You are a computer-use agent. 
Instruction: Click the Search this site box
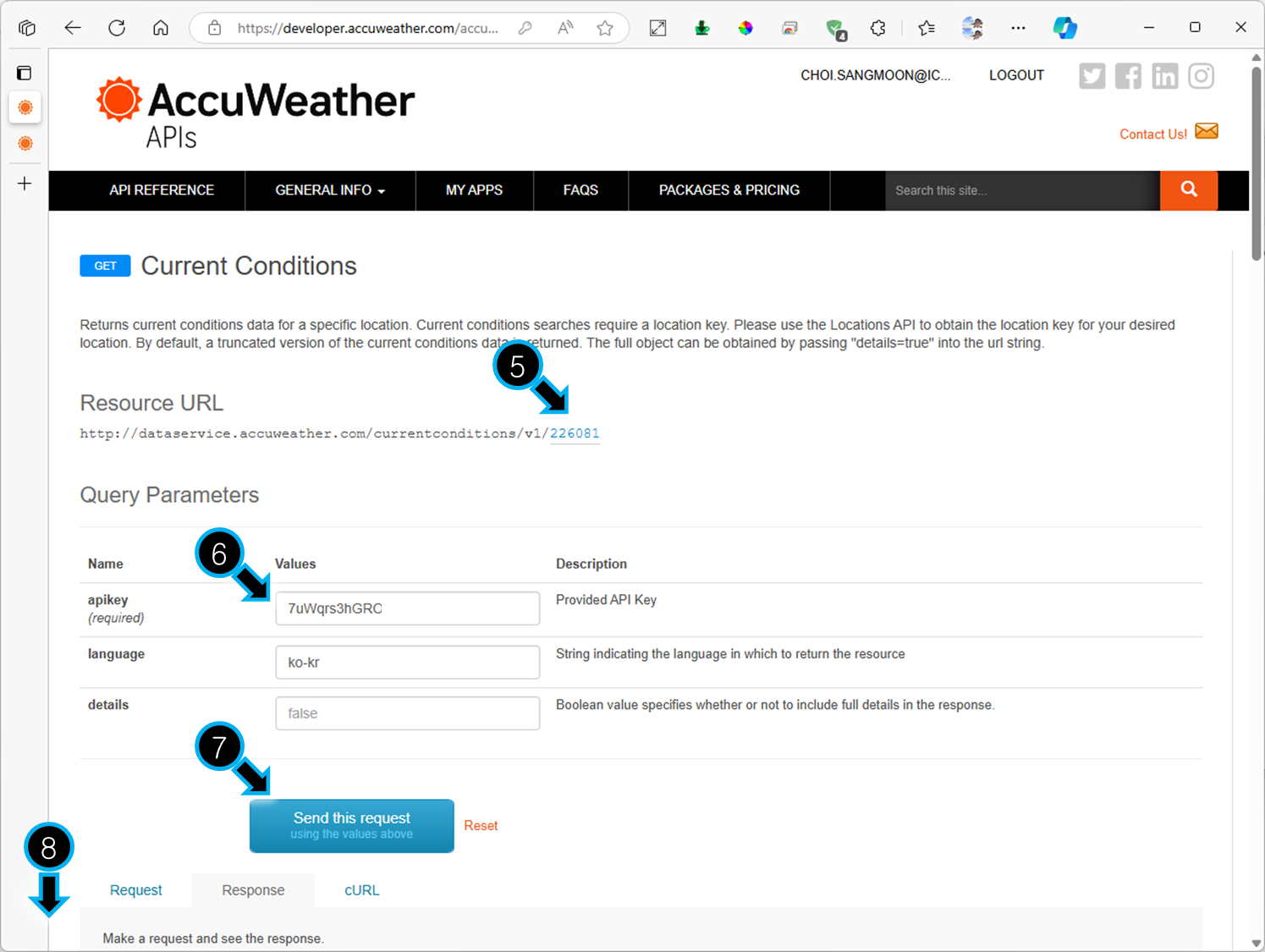click(x=1023, y=190)
